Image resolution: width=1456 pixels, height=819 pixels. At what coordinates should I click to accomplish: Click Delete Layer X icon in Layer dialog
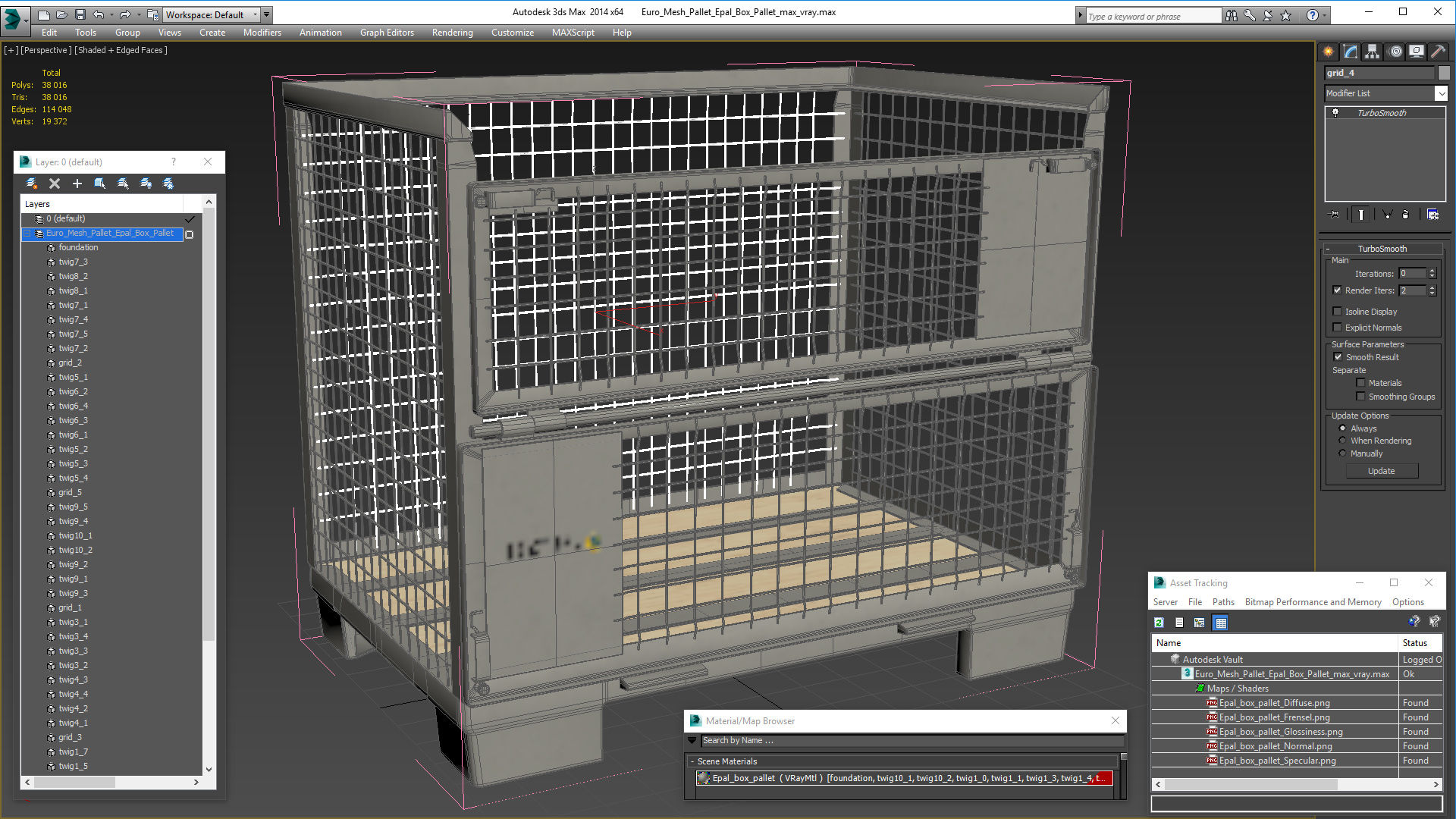(x=55, y=184)
